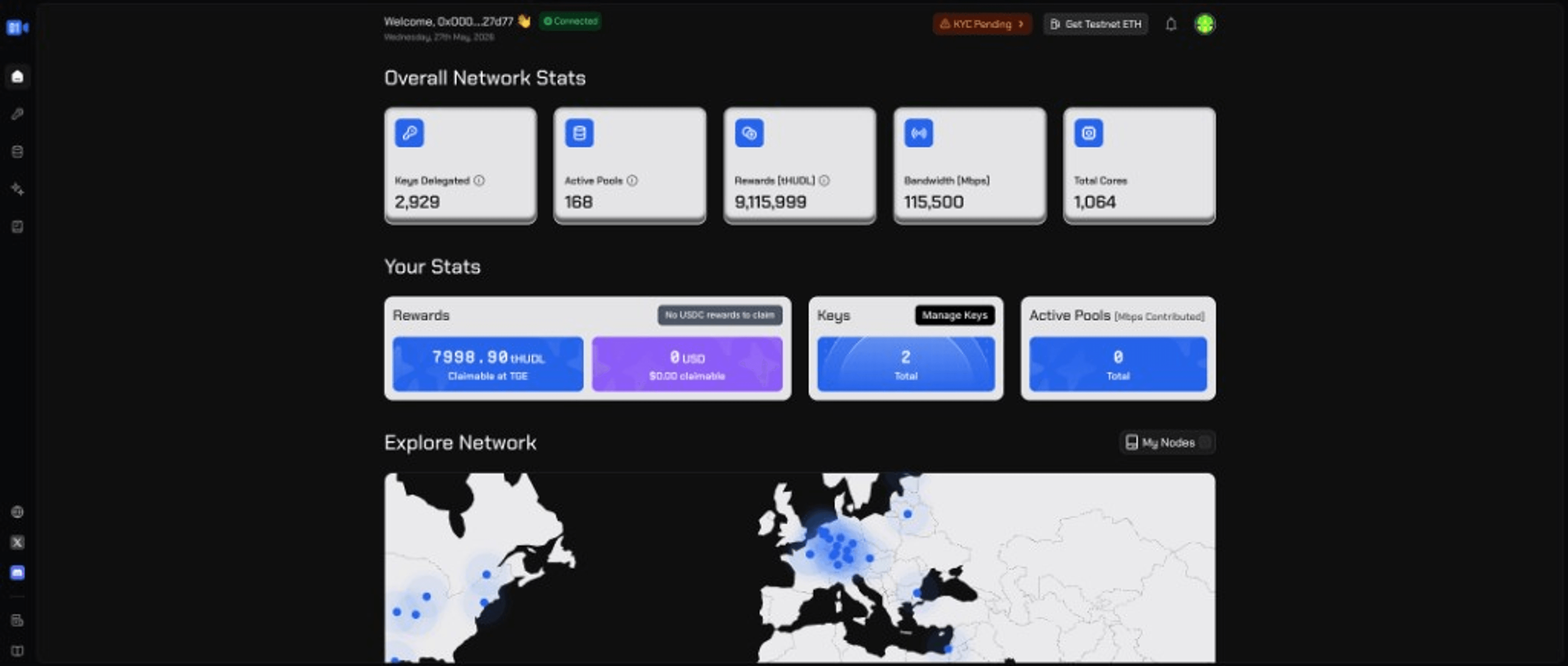The height and width of the screenshot is (666, 1568).
Task: Click the Keys Delegated key icon
Action: (409, 133)
